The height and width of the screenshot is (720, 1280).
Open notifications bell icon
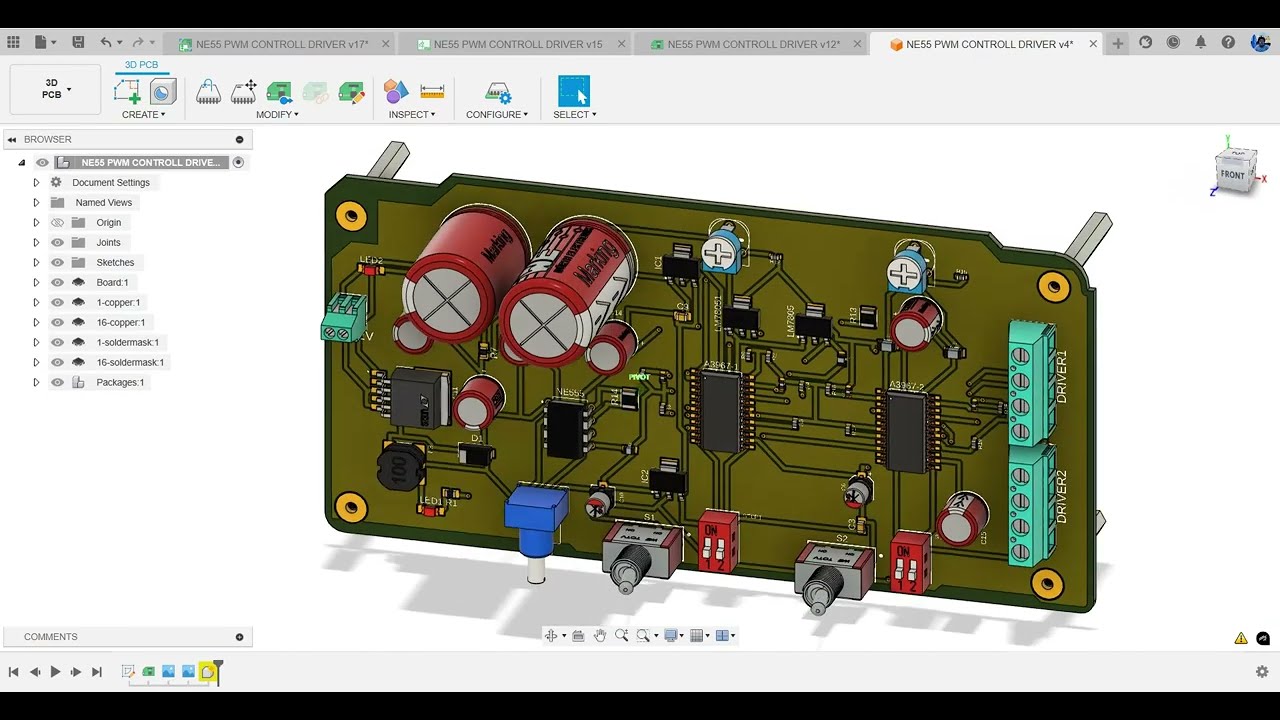pos(1201,43)
